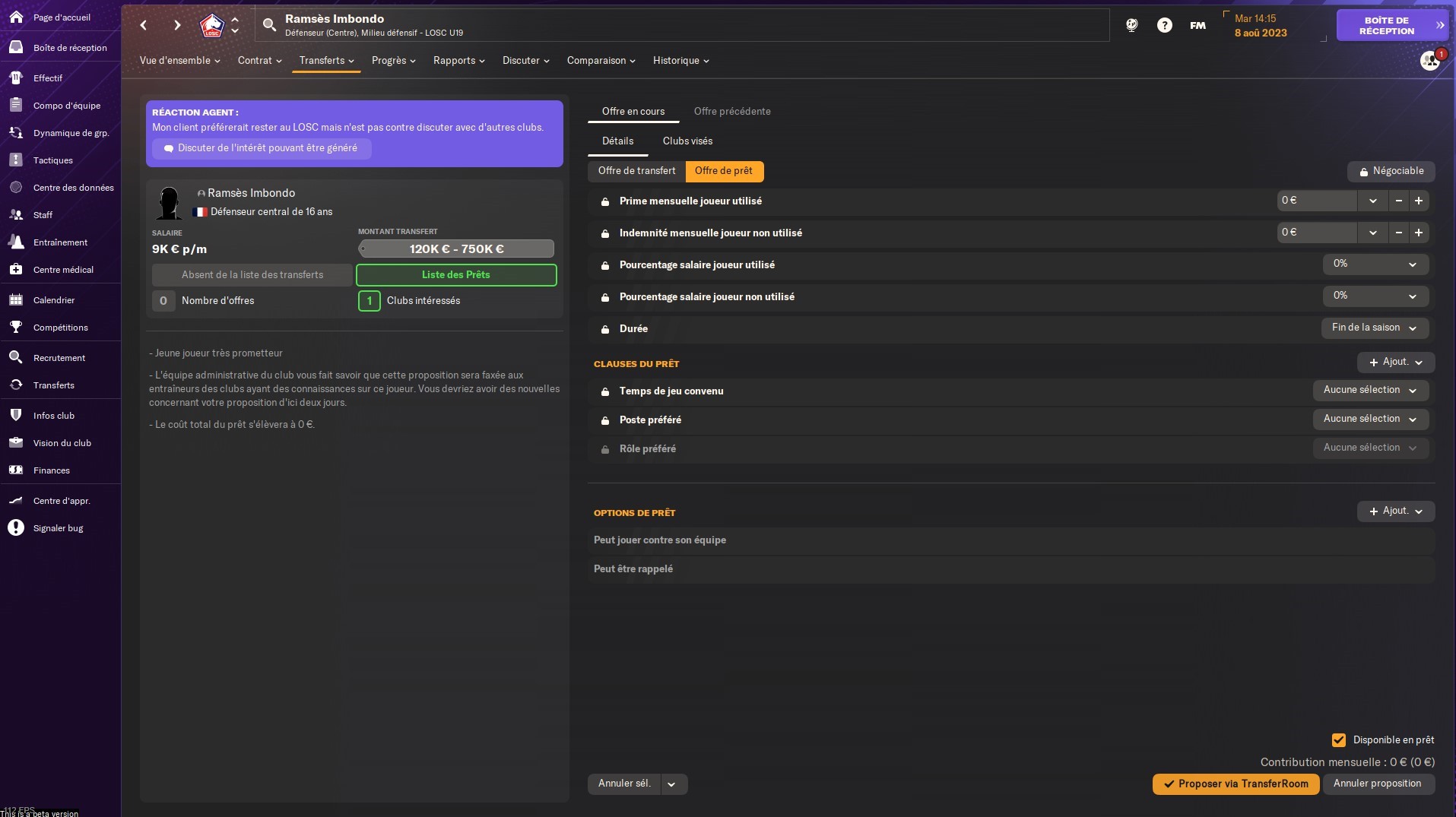The width and height of the screenshot is (1456, 817).
Task: Click Proposer via TransferRoom button
Action: point(1236,784)
